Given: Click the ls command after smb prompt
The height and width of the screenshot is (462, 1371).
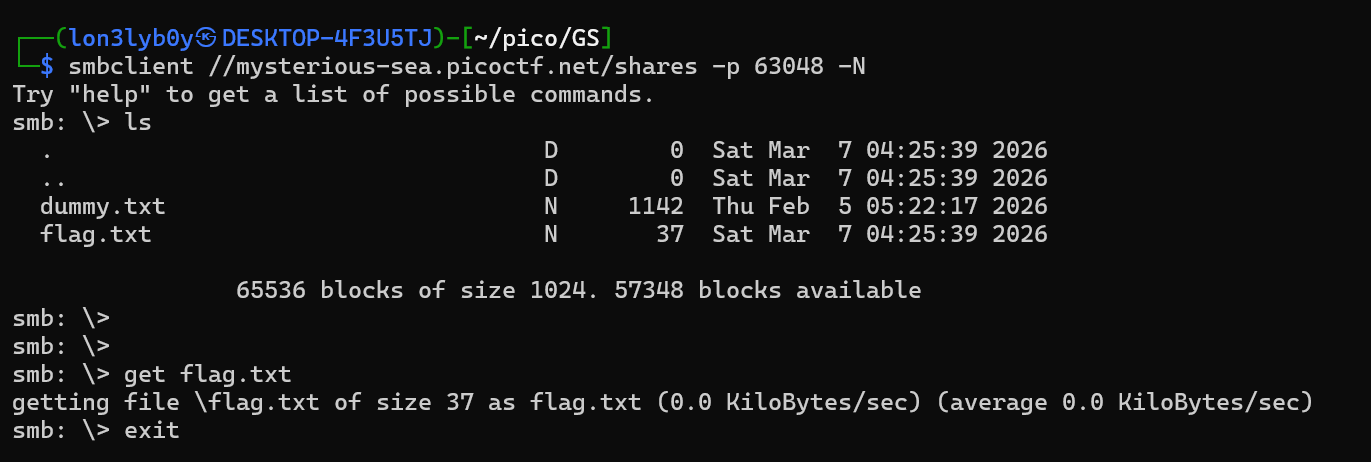Looking at the screenshot, I should (138, 123).
